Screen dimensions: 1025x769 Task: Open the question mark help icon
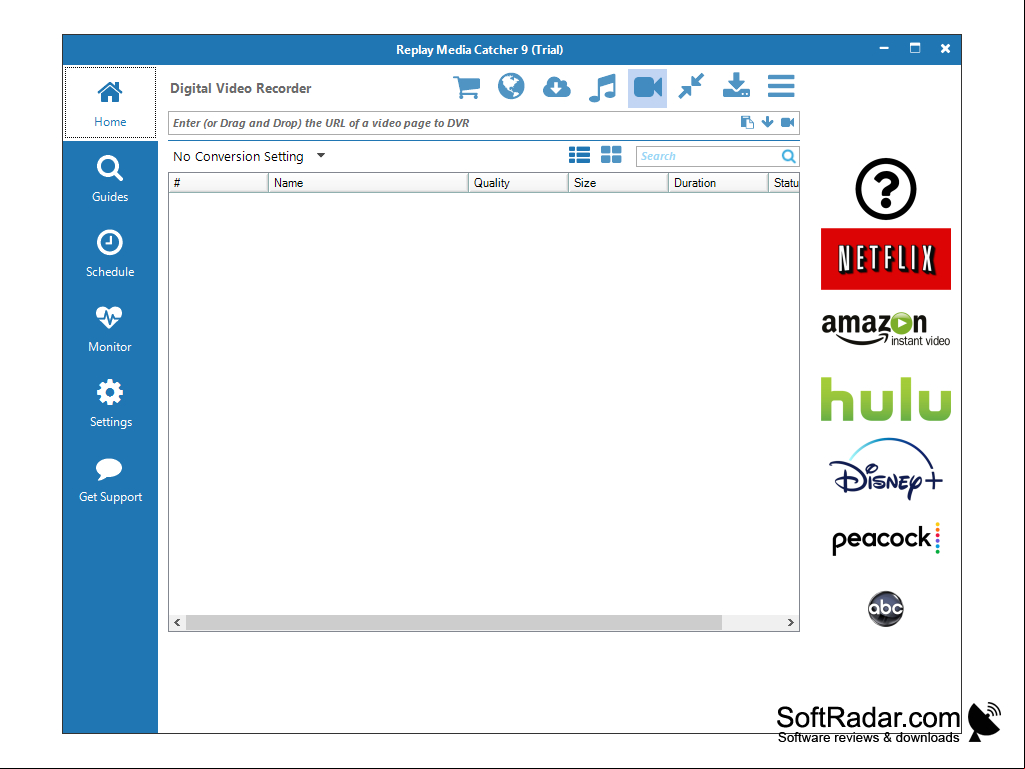click(886, 189)
